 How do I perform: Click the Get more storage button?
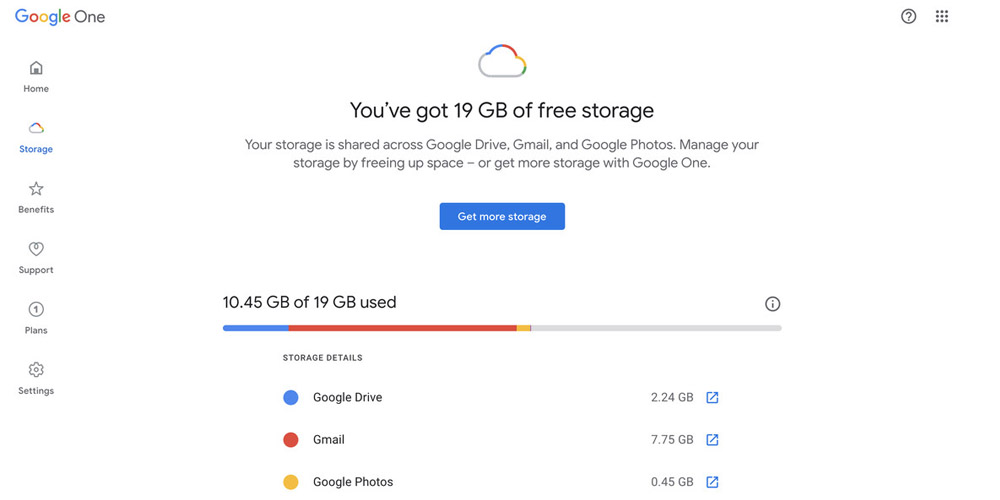[502, 216]
